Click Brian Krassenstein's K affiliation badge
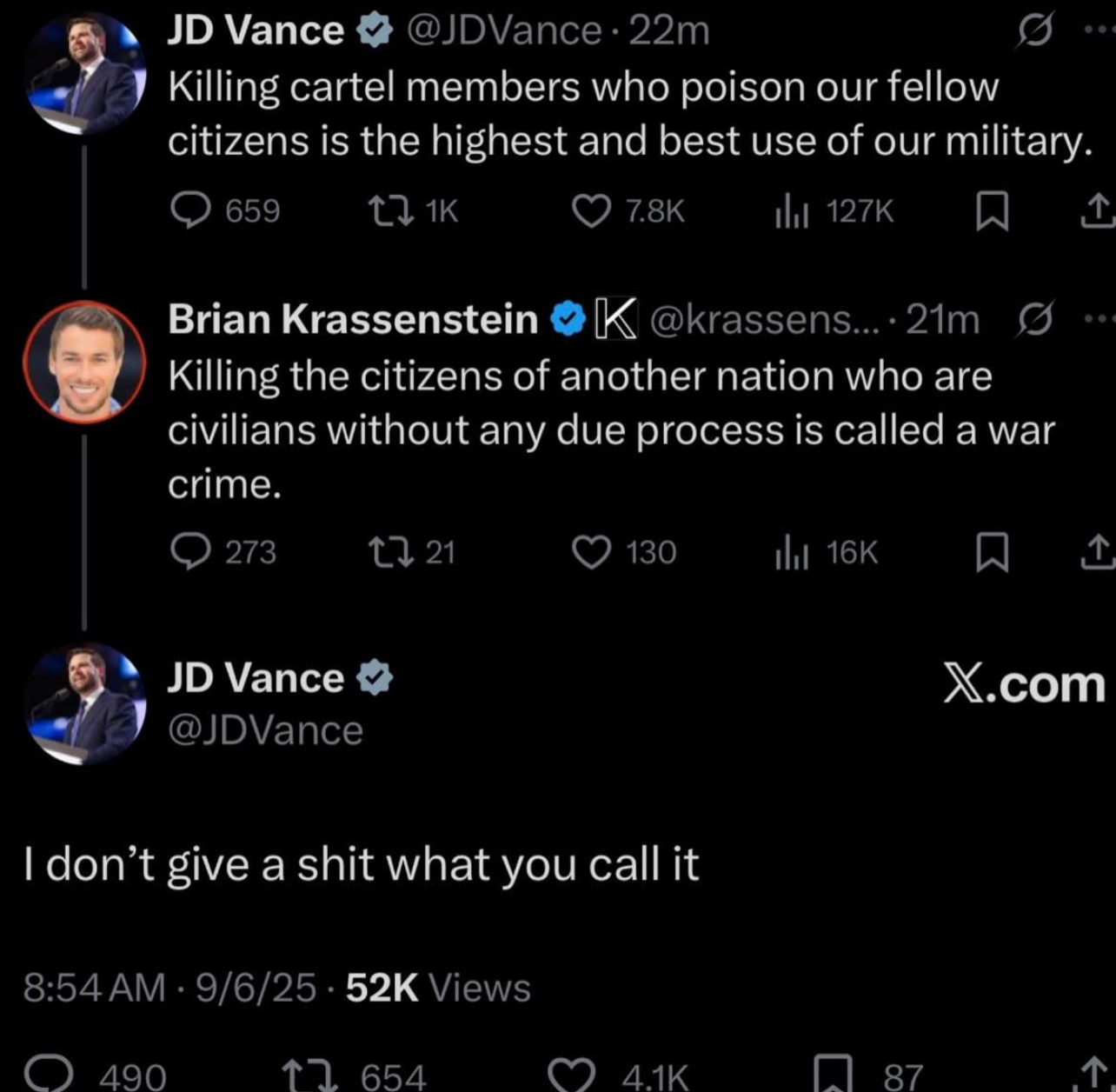The width and height of the screenshot is (1116, 1092). [616, 319]
